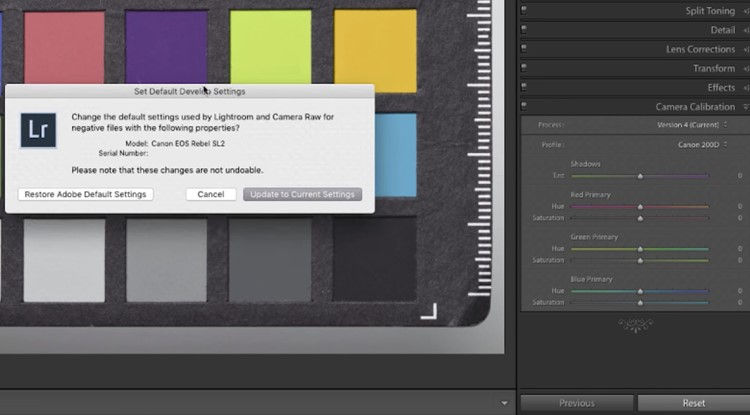Click the Green Primary Saturation value 0
Image resolution: width=750 pixels, height=415 pixels.
pyautogui.click(x=739, y=260)
